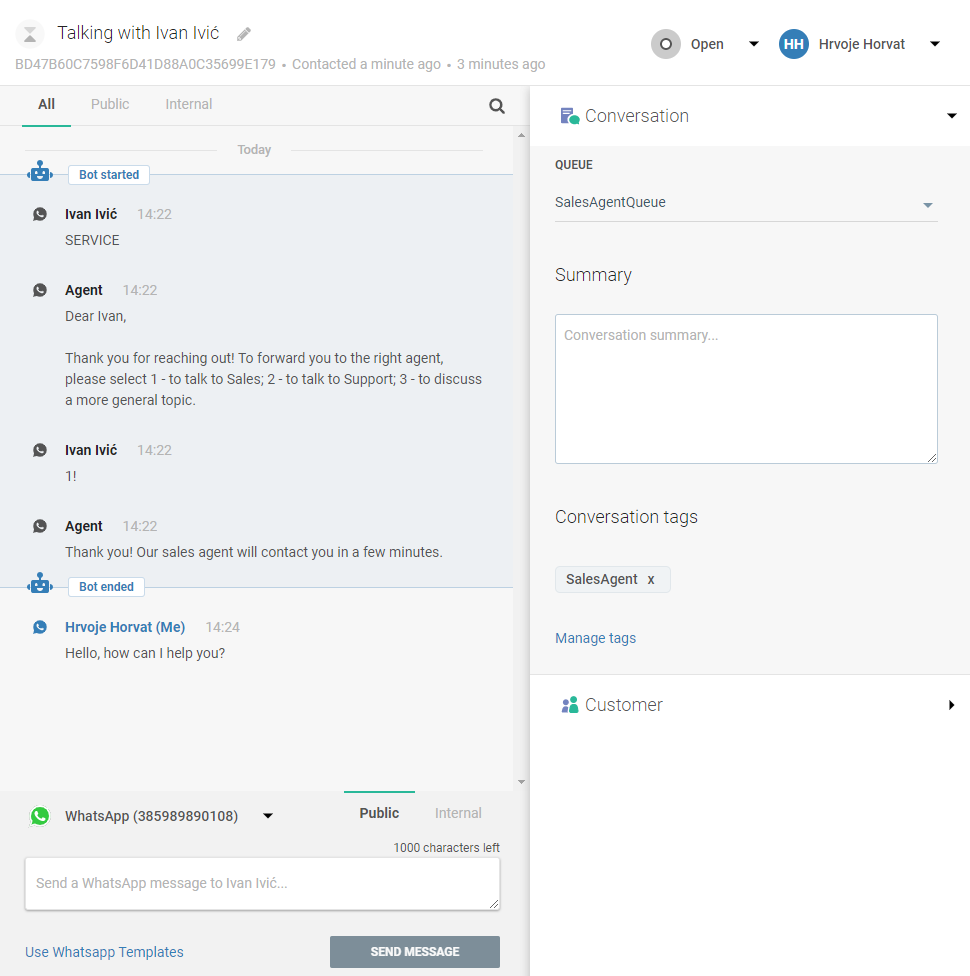The image size is (970, 976).
Task: Remove the SalesAgent tag with x
Action: [651, 579]
